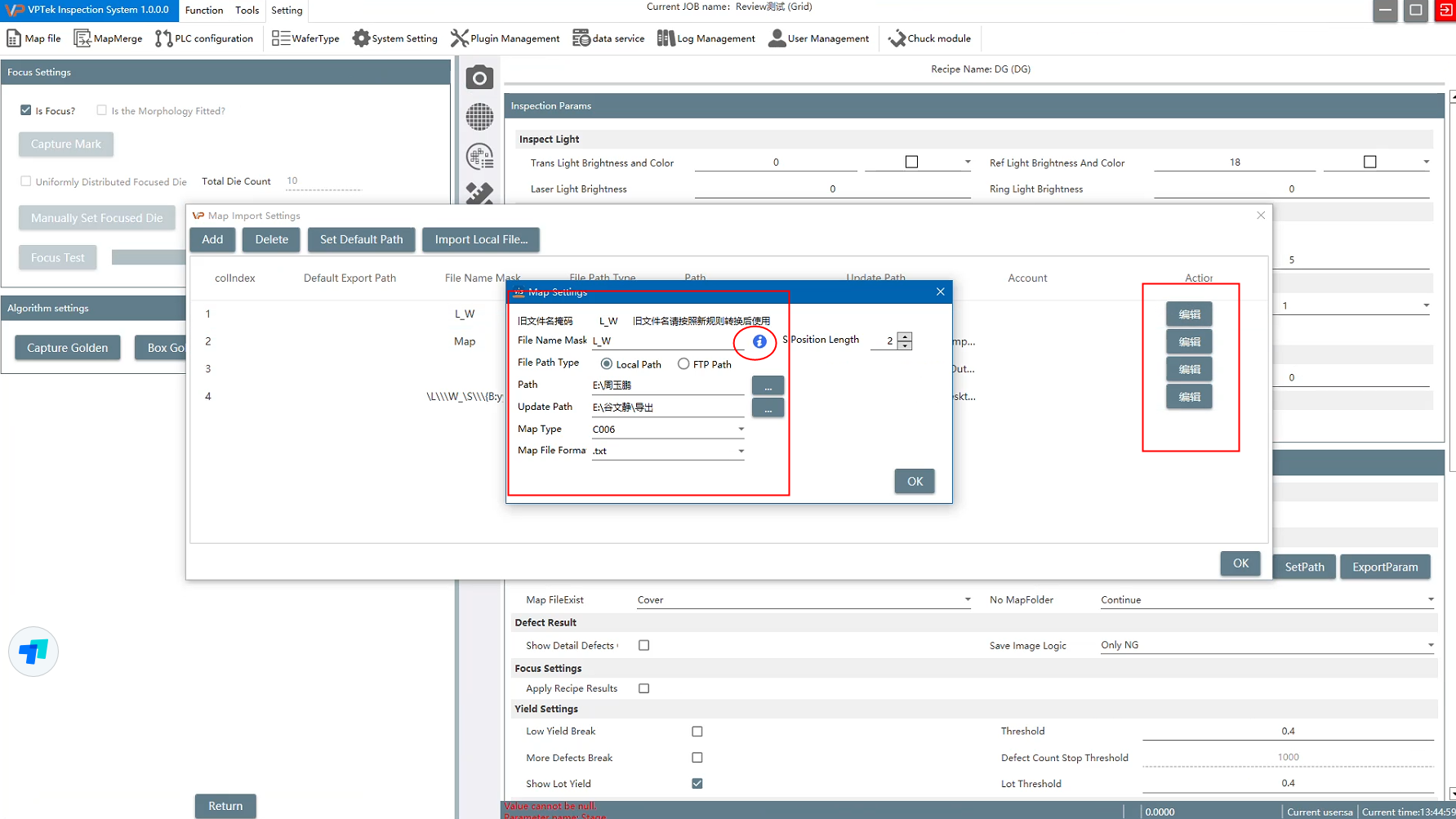Open the Chuck module
The width and height of the screenshot is (1456, 819).
click(x=930, y=38)
